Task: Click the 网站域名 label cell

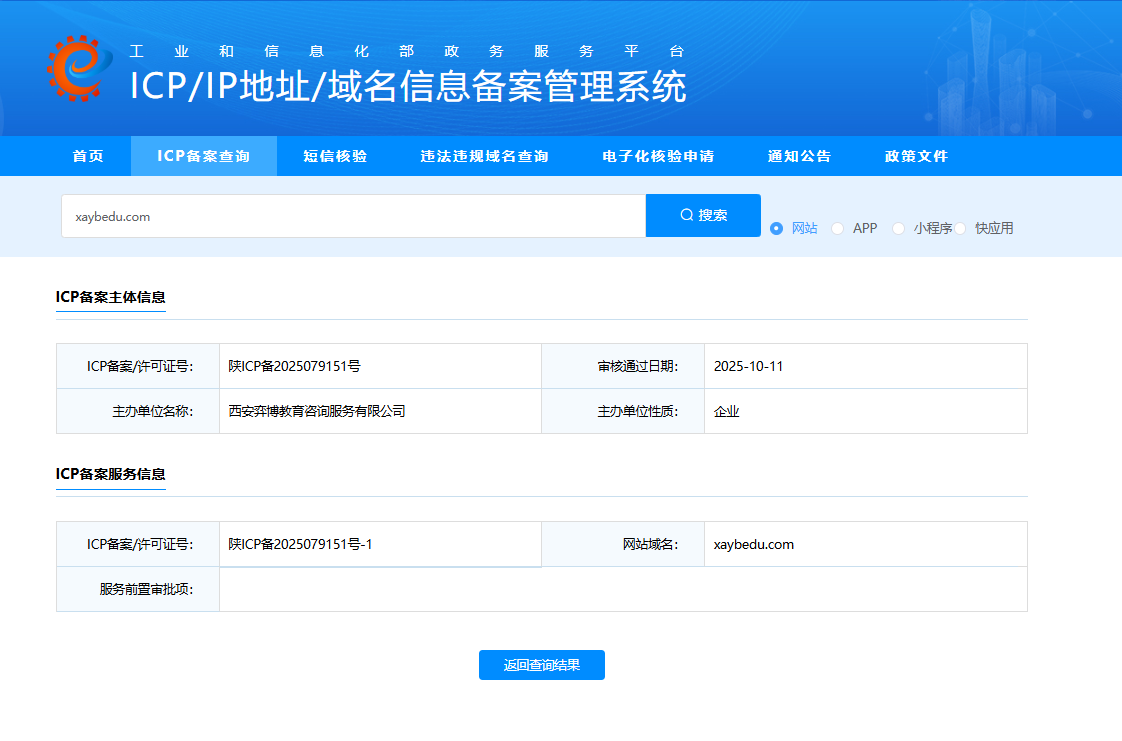Action: (623, 544)
